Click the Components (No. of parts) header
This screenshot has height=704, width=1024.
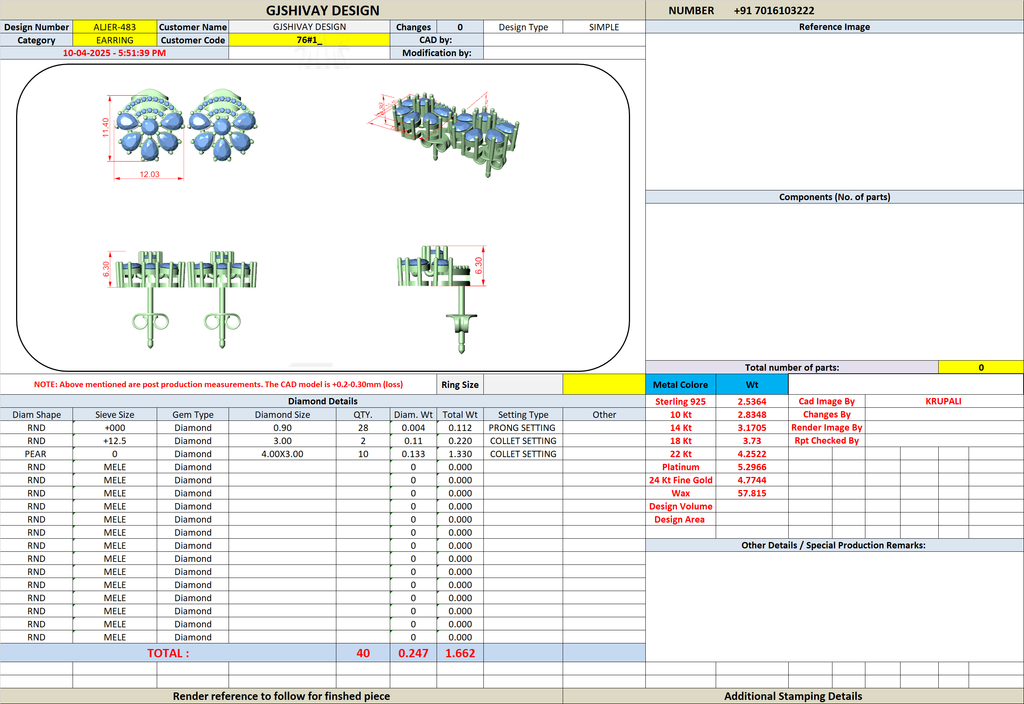(x=835, y=197)
